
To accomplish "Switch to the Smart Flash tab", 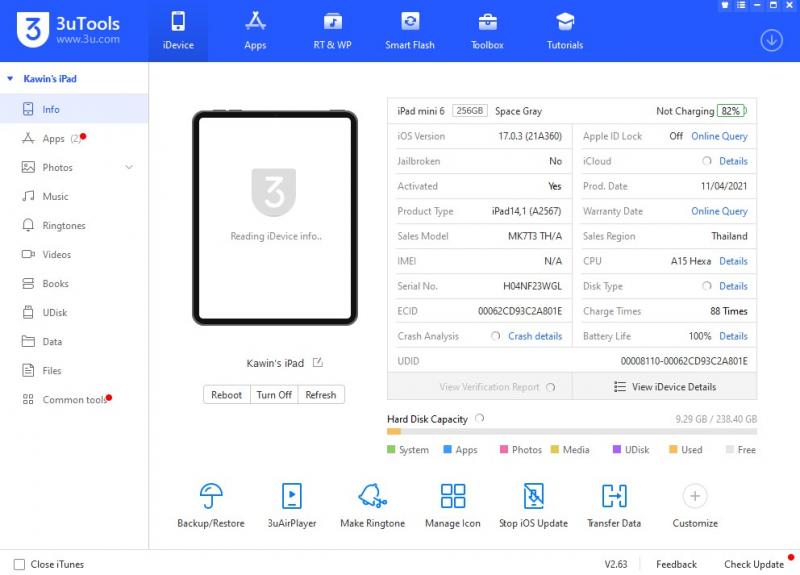I will pos(410,30).
